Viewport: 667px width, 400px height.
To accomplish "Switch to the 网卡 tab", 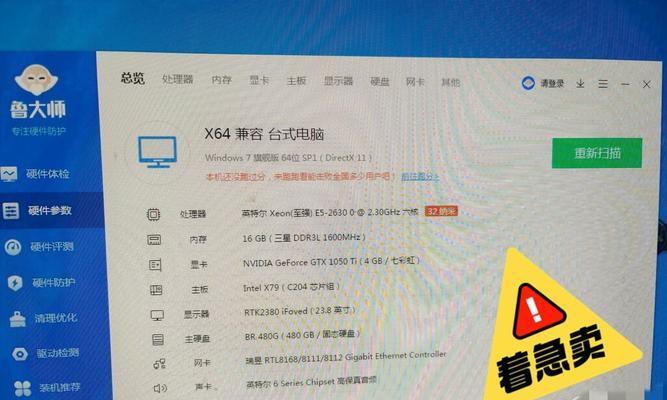I will 415,82.
